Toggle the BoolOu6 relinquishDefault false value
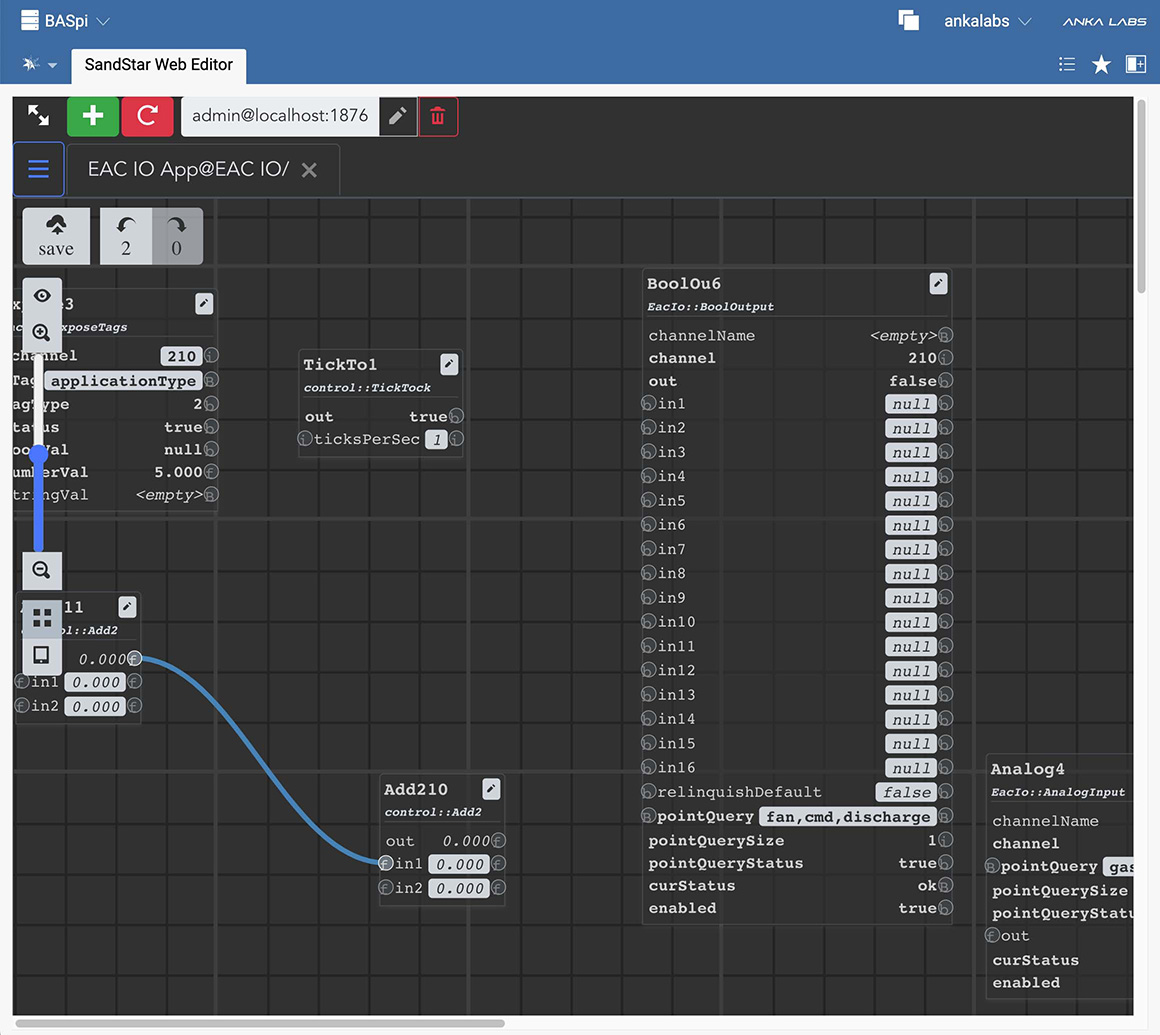 pyautogui.click(x=906, y=792)
